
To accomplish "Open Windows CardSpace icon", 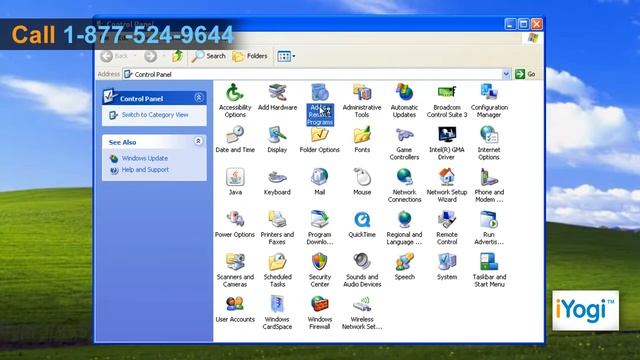I will 278,313.
